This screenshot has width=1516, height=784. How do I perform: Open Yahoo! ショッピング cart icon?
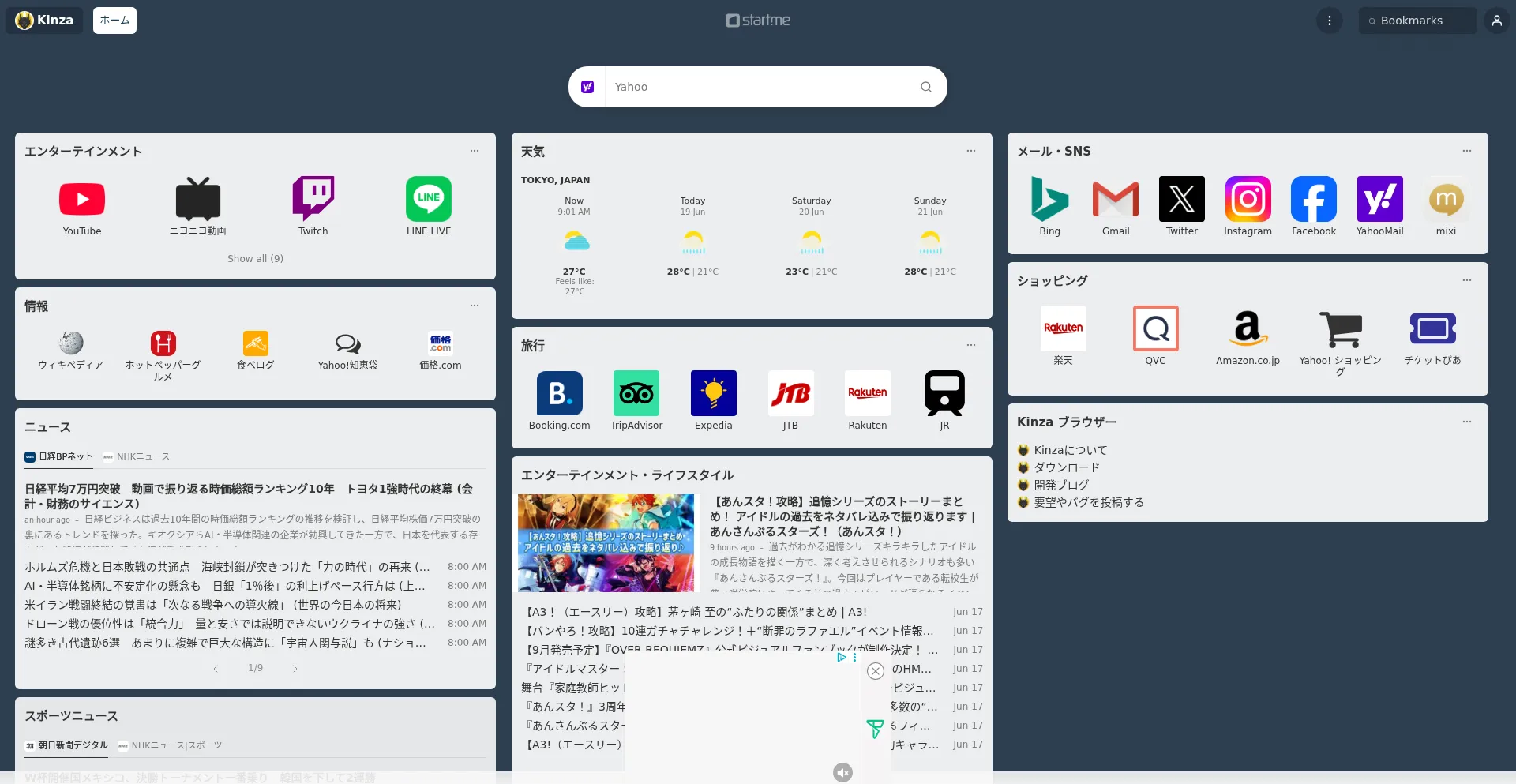click(x=1341, y=328)
